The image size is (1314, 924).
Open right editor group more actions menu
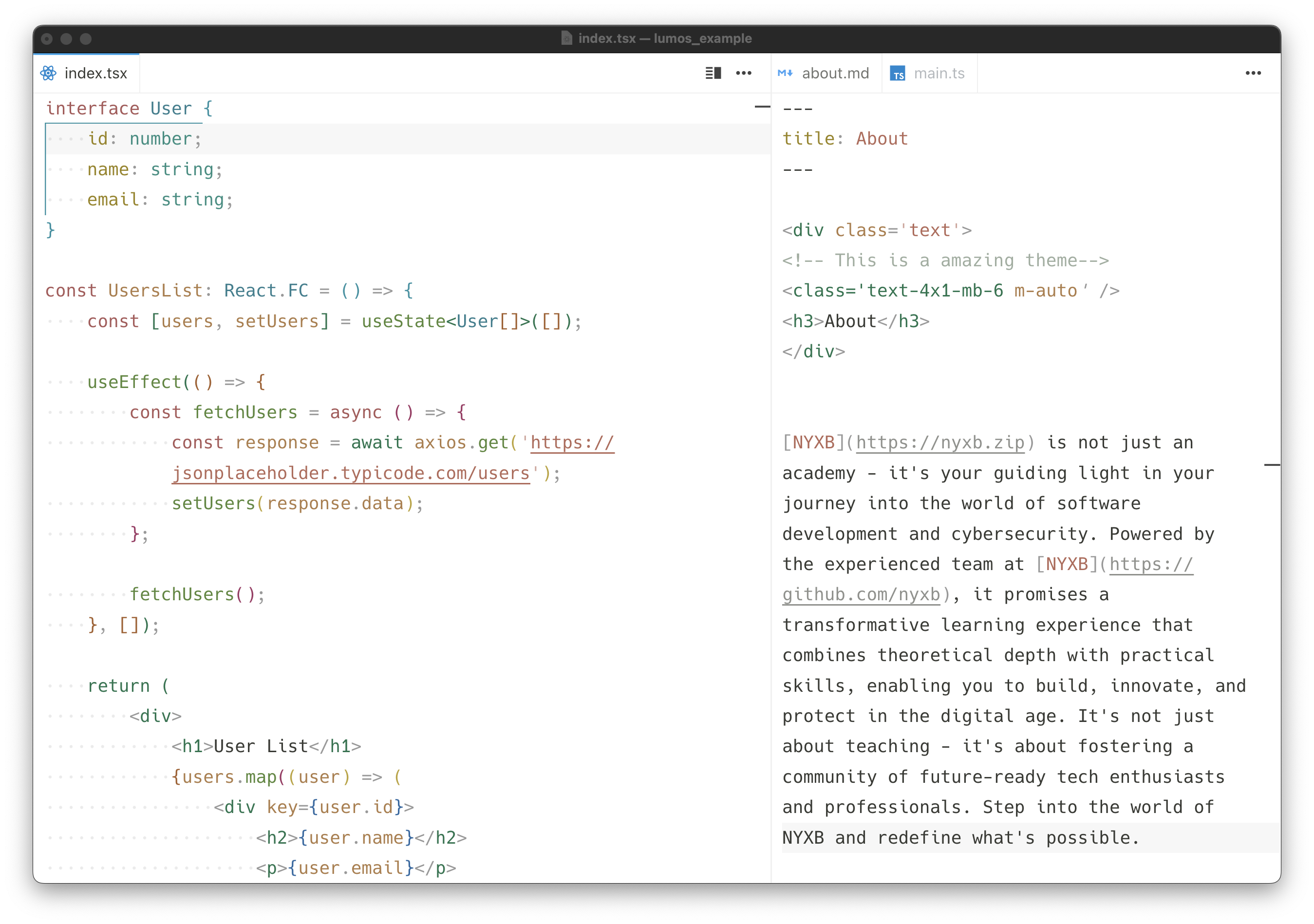pos(1253,73)
